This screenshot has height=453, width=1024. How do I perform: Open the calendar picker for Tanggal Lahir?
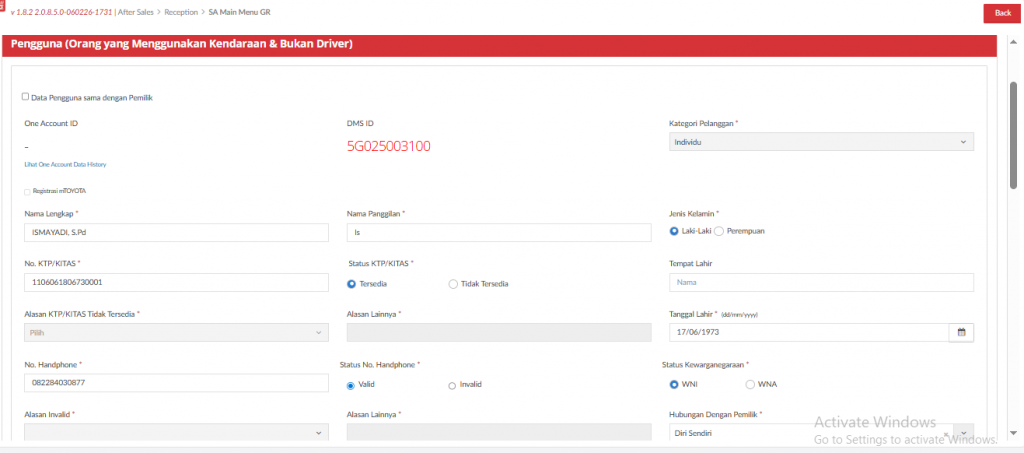pos(961,332)
